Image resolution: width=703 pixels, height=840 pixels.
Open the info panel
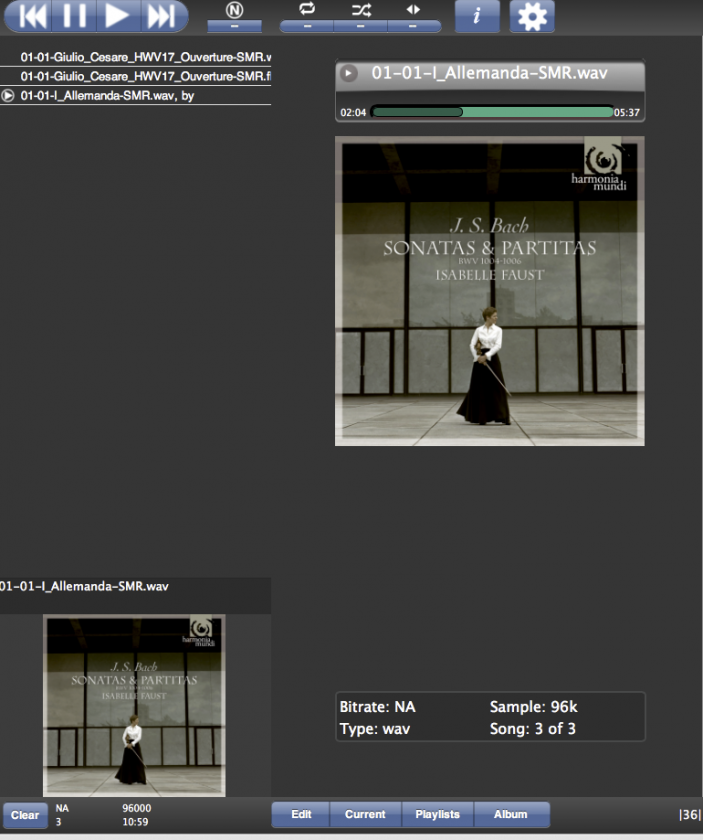(x=477, y=16)
